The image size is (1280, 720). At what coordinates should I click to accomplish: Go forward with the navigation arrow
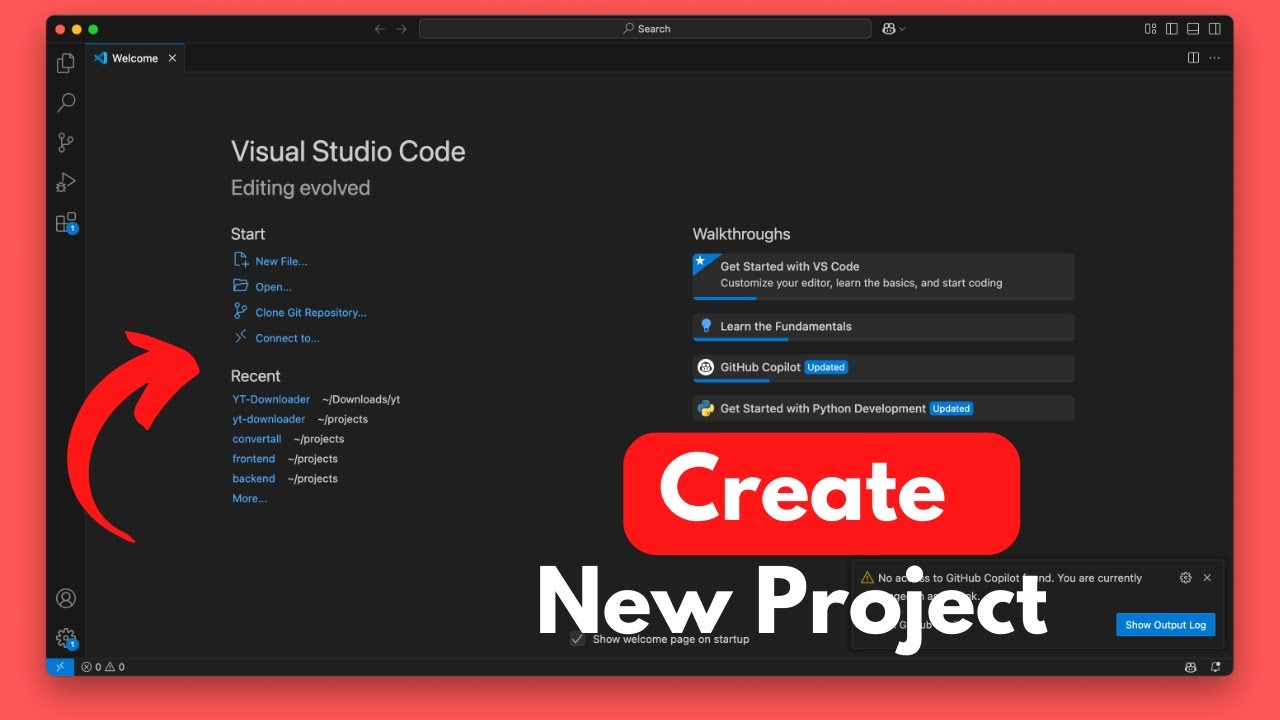point(402,29)
